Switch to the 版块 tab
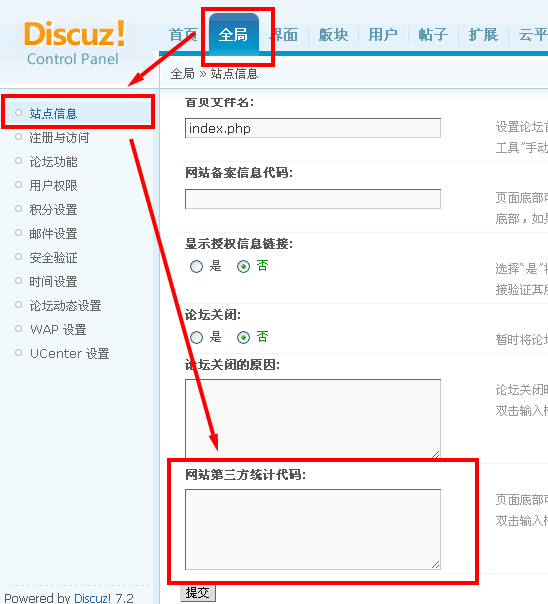The image size is (548, 604). click(333, 35)
